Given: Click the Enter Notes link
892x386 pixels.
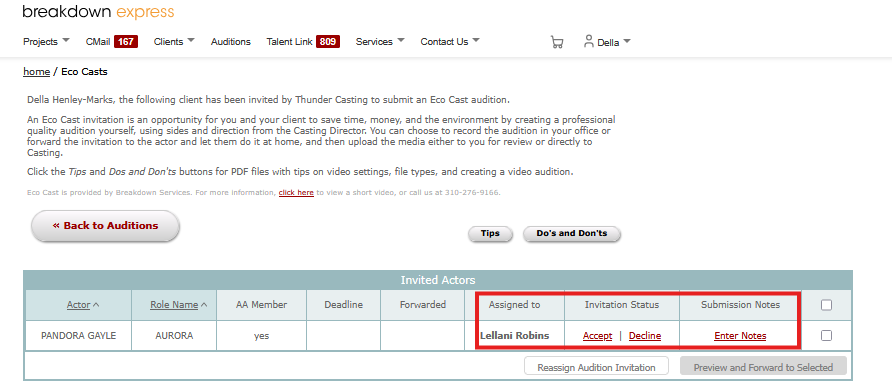Looking at the screenshot, I should (x=740, y=336).
